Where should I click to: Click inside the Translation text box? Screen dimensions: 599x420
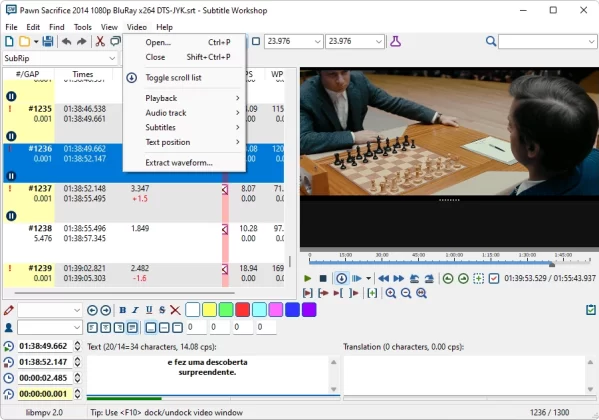point(464,375)
